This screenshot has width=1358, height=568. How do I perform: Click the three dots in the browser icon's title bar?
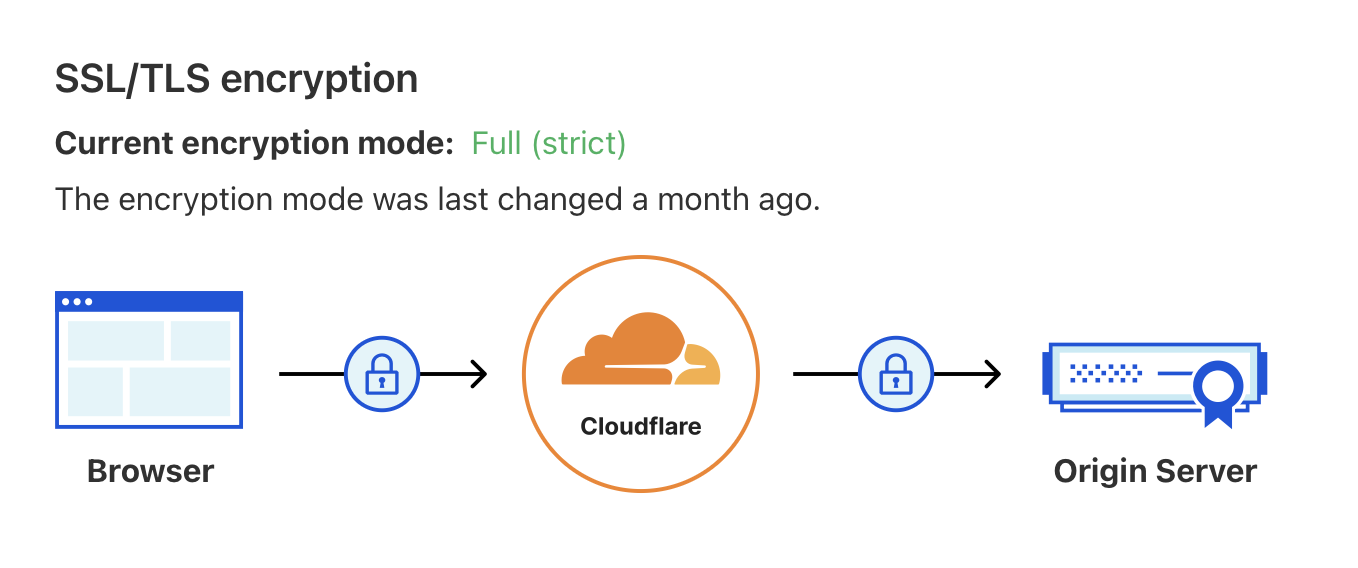pos(77,301)
